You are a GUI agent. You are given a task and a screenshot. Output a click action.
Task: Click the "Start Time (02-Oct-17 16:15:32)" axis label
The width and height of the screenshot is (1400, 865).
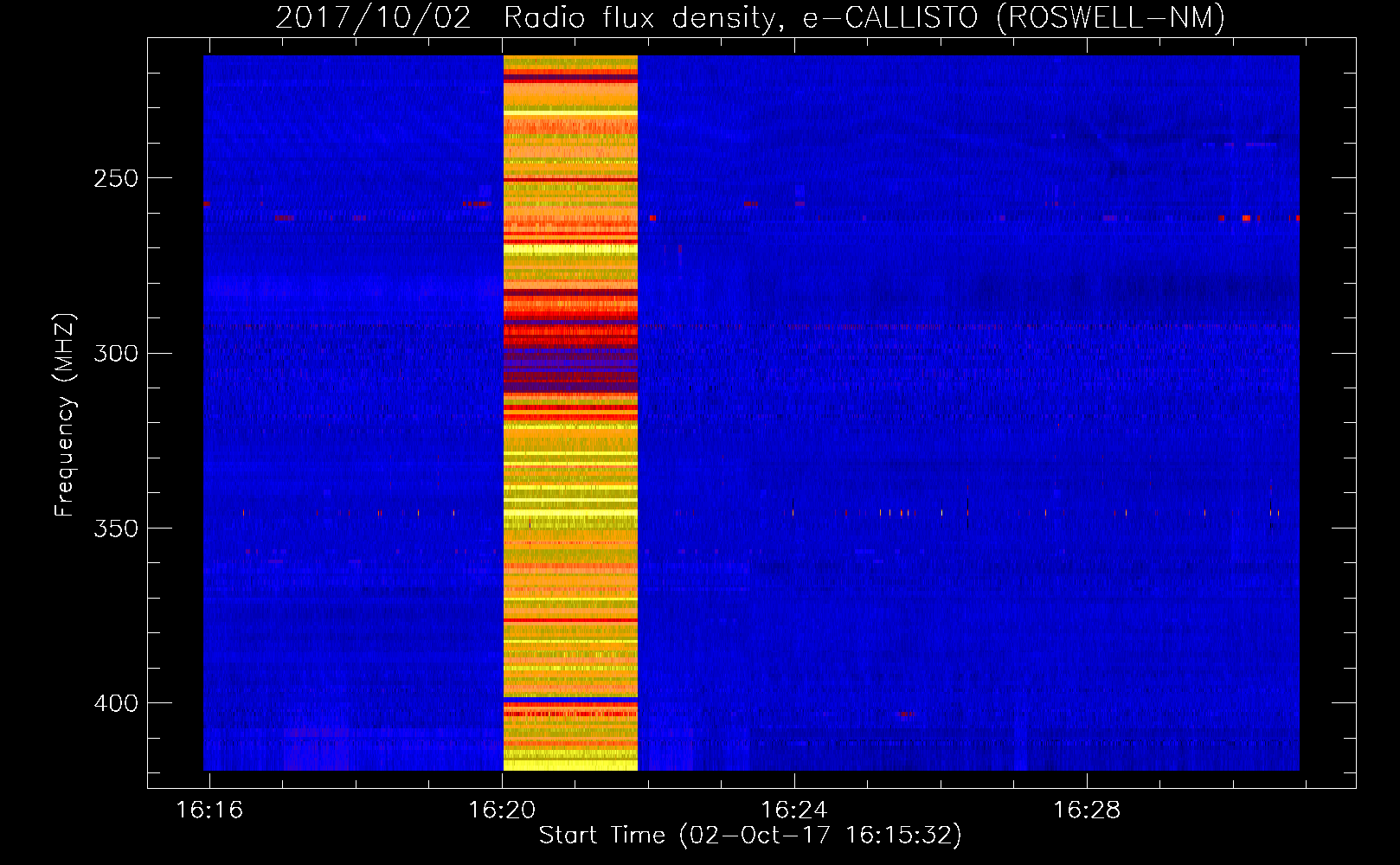(750, 836)
